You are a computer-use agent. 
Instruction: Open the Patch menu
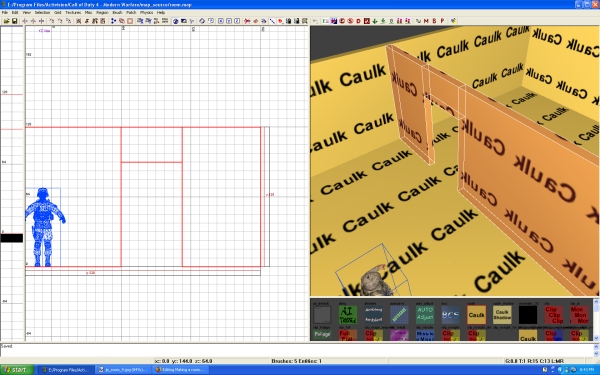click(x=131, y=12)
